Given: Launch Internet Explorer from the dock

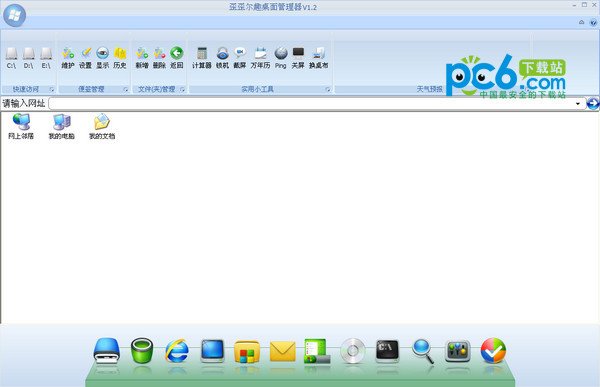Looking at the screenshot, I should pyautogui.click(x=177, y=351).
